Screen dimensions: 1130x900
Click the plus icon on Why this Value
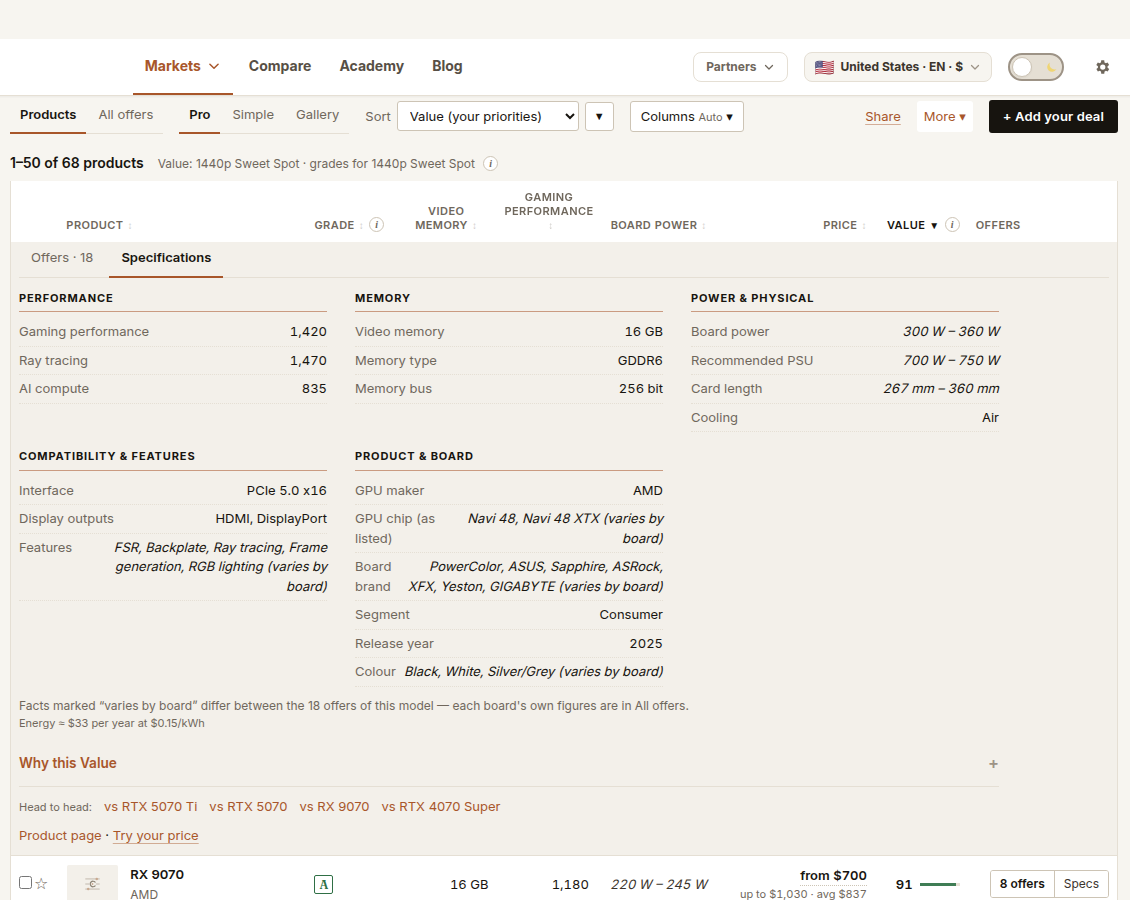click(993, 764)
